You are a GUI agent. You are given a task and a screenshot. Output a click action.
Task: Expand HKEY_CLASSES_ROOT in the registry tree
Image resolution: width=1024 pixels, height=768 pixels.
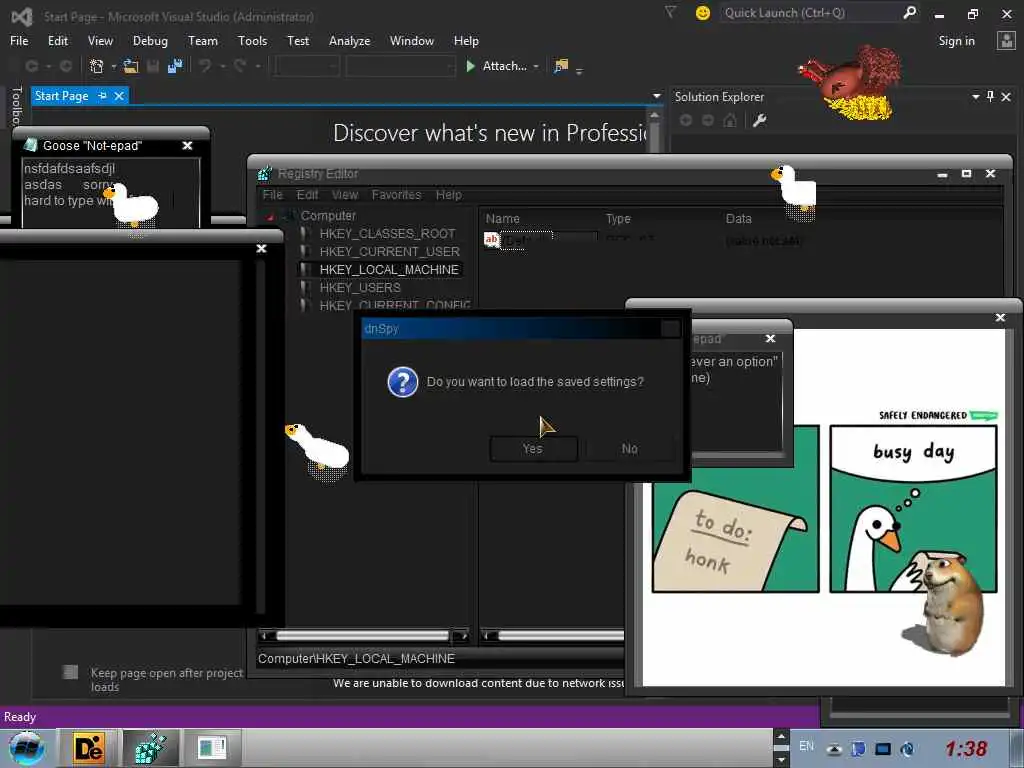[x=304, y=234]
